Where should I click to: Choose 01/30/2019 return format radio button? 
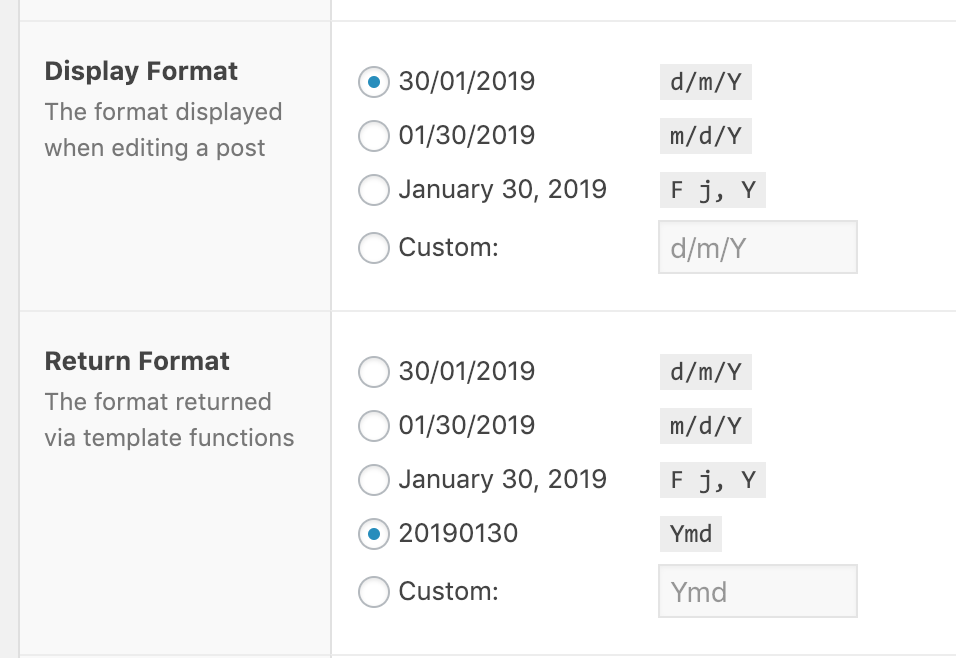pyautogui.click(x=373, y=426)
